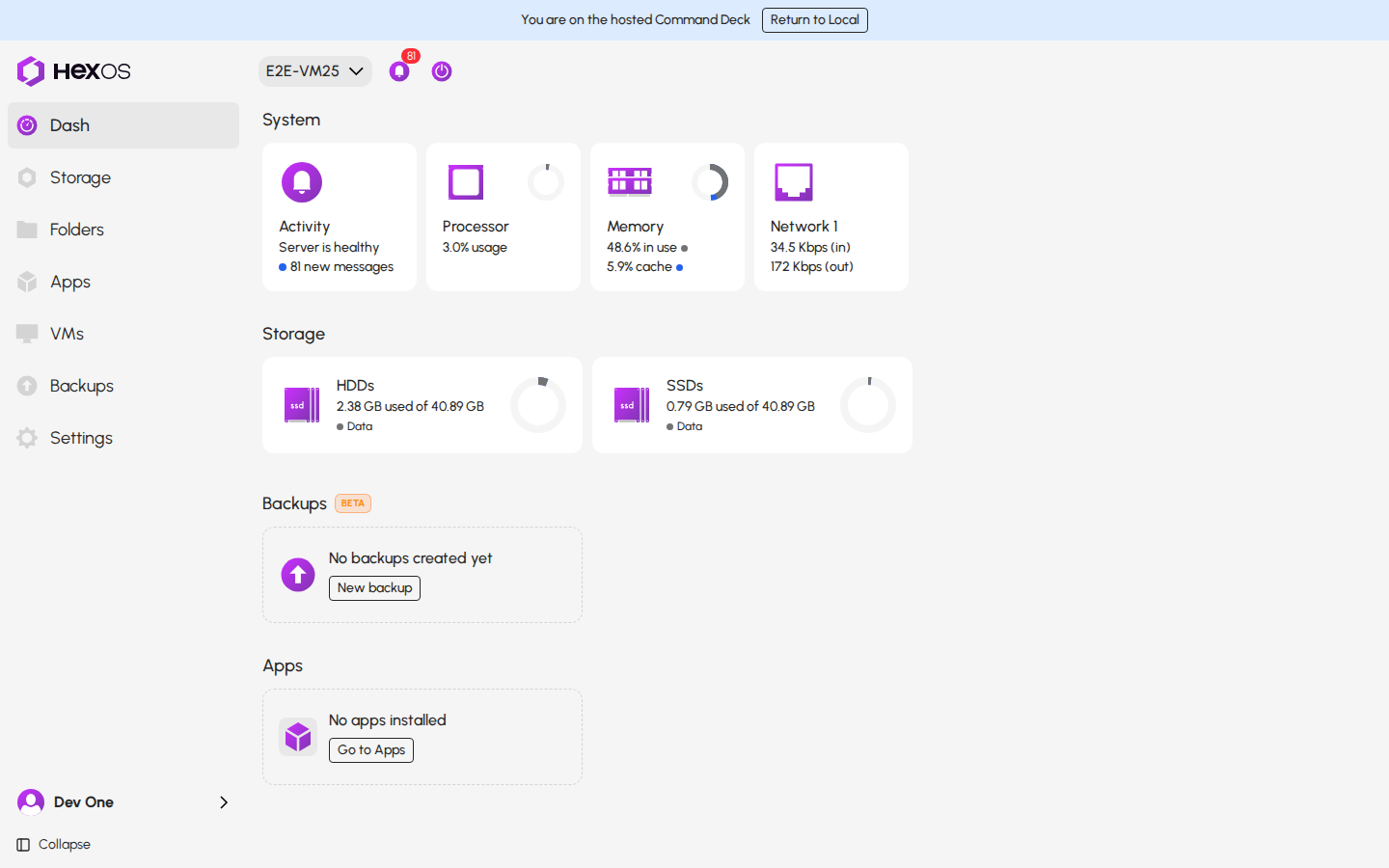Open the notifications bell with 81 badge
1389x868 pixels.
pyautogui.click(x=399, y=71)
